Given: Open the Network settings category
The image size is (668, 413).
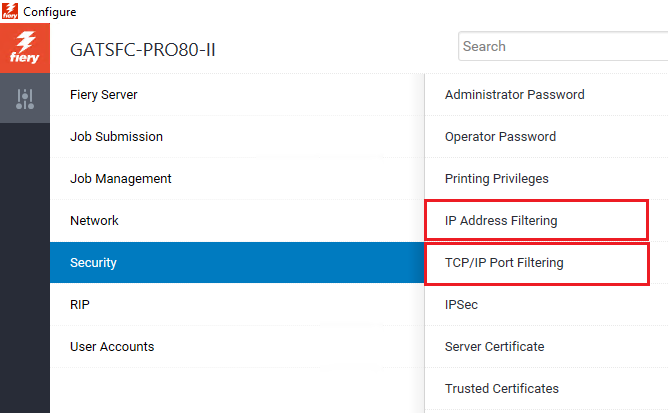Looking at the screenshot, I should (94, 221).
